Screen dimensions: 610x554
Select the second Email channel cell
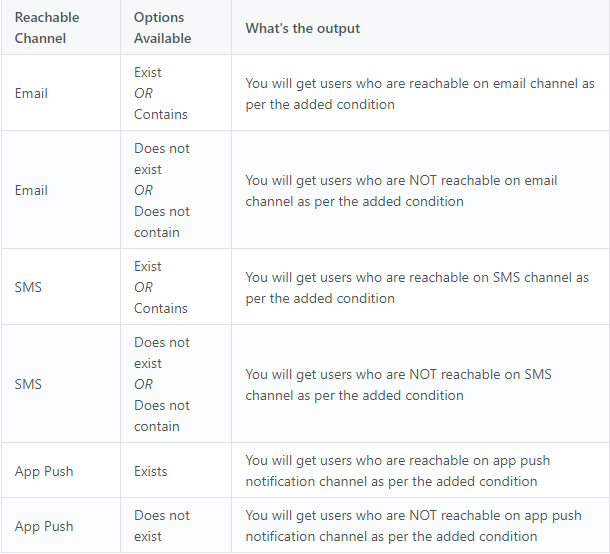coord(31,190)
